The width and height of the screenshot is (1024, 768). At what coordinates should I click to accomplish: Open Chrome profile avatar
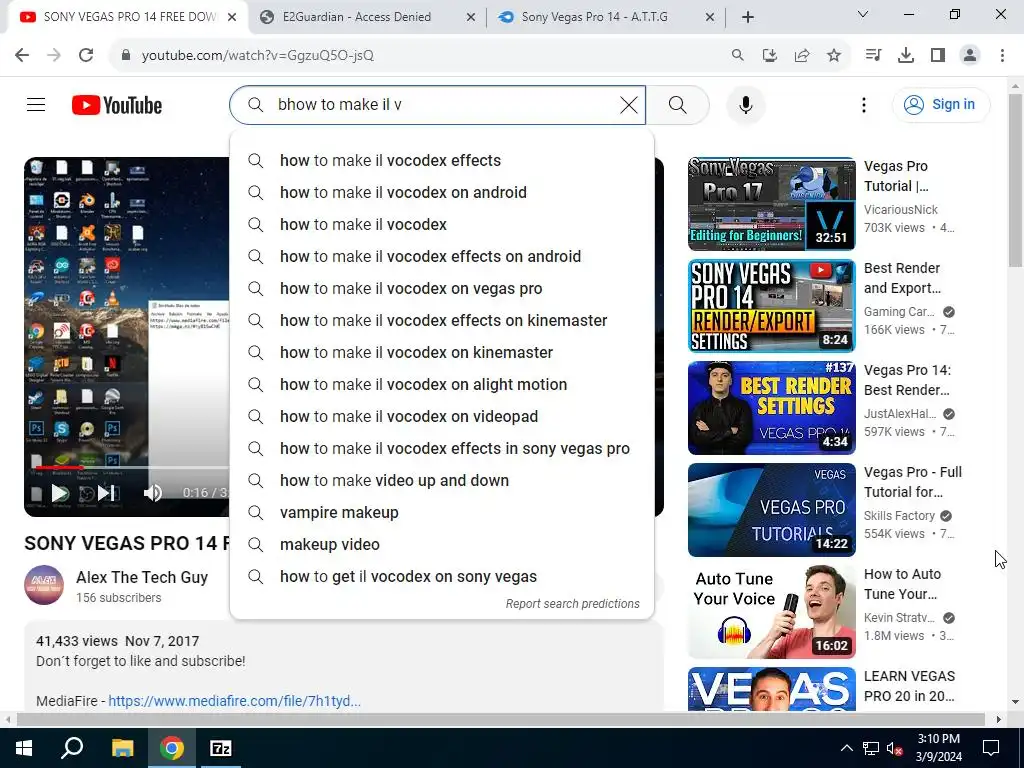[970, 56]
